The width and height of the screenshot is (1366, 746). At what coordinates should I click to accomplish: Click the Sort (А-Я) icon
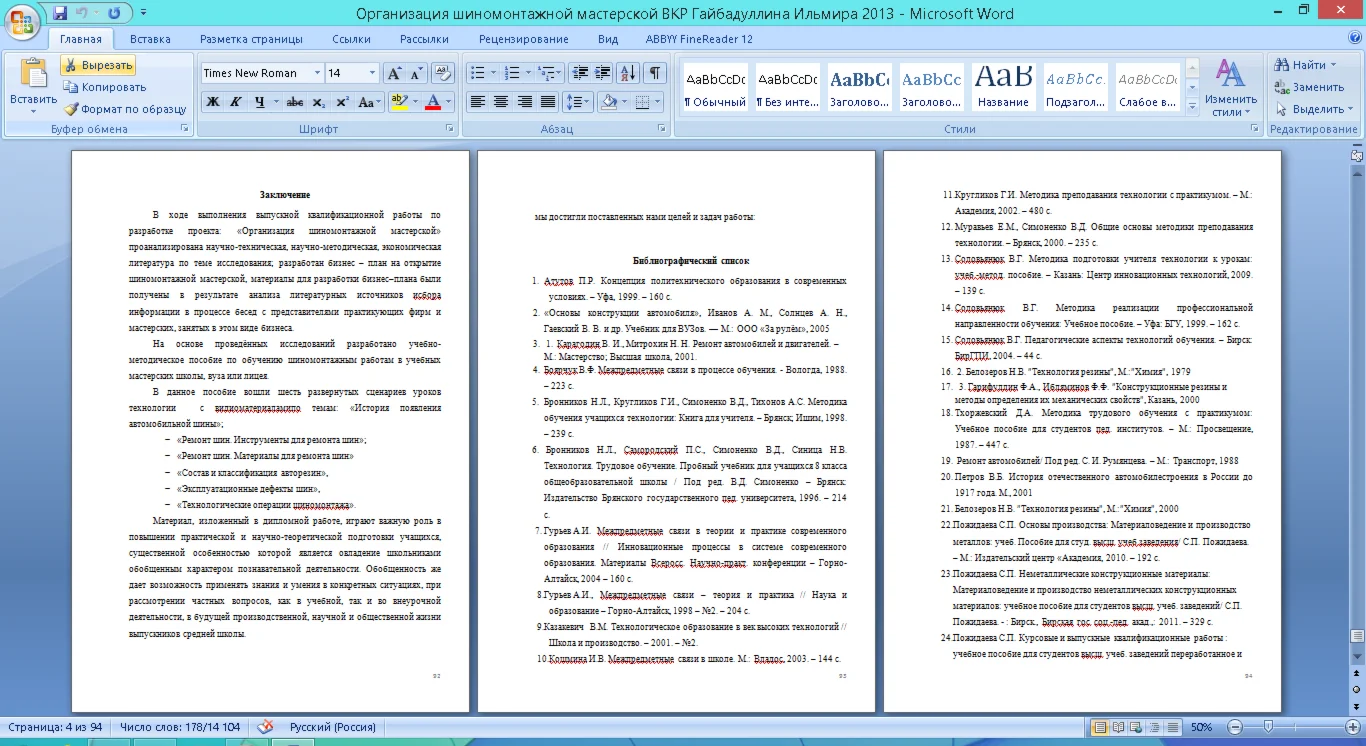(x=627, y=73)
